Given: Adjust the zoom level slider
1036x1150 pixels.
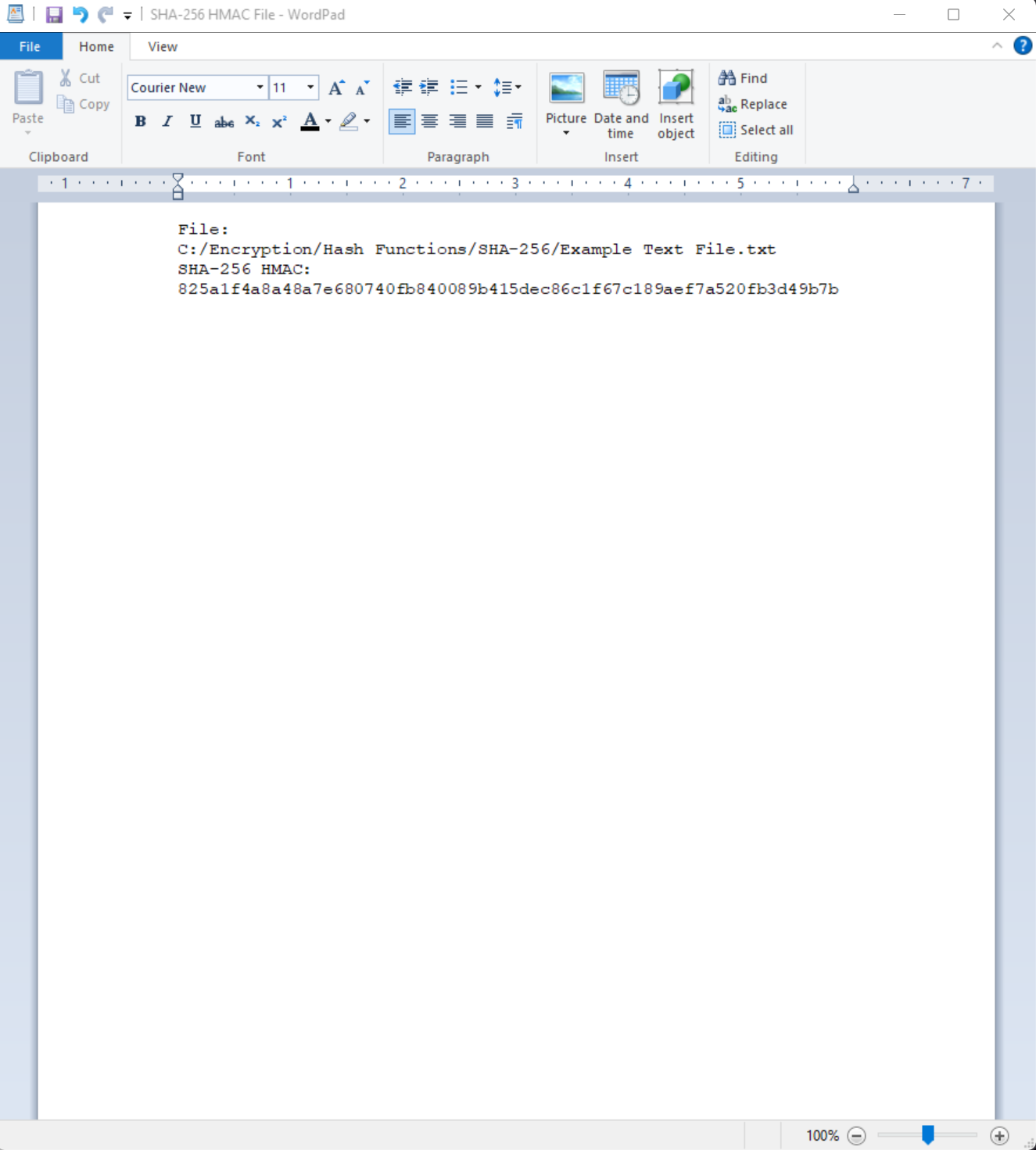Looking at the screenshot, I should point(927,1135).
